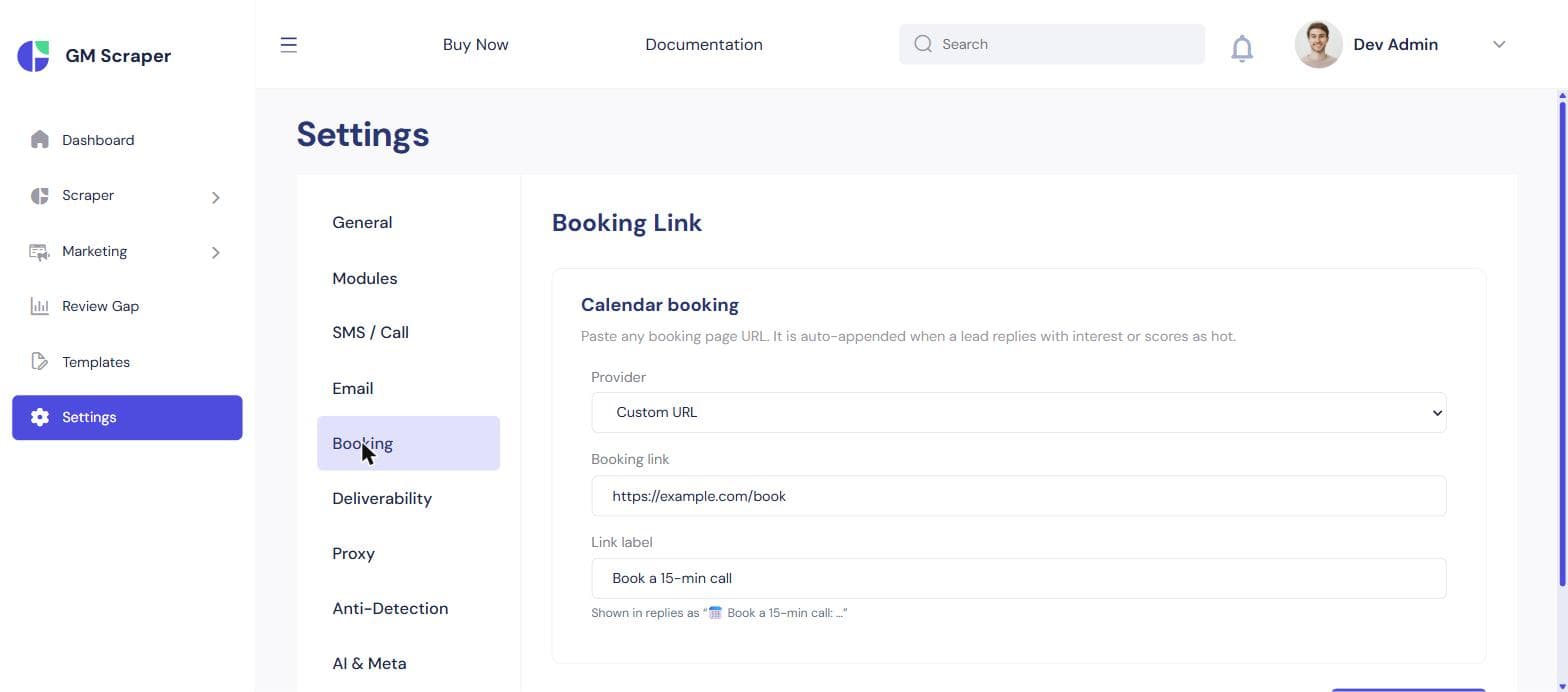Click the 'Calendar booking' heading
Screen dimensions: 1568x692
[x=660, y=305]
